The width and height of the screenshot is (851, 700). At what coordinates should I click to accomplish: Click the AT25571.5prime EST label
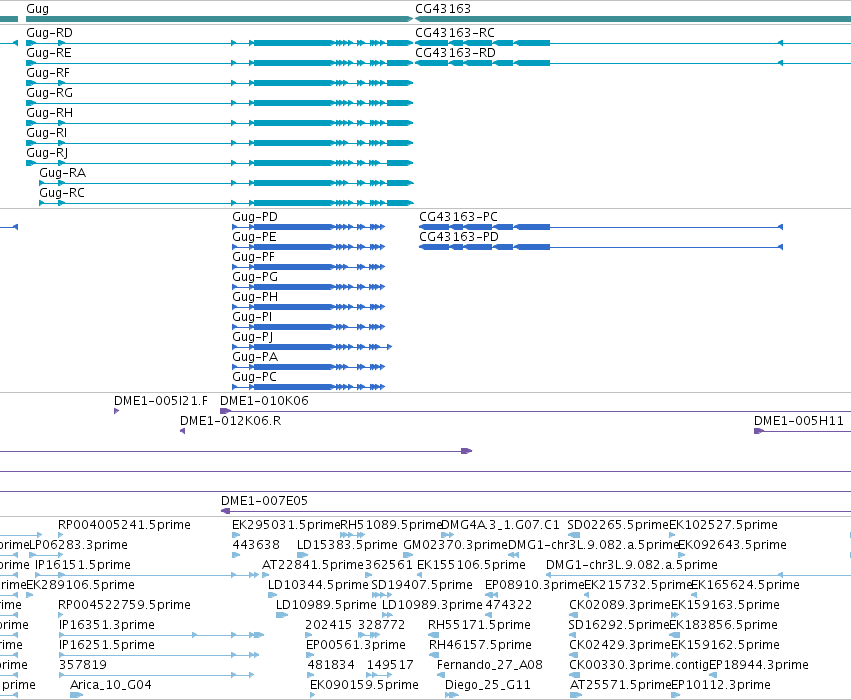pyautogui.click(x=620, y=685)
